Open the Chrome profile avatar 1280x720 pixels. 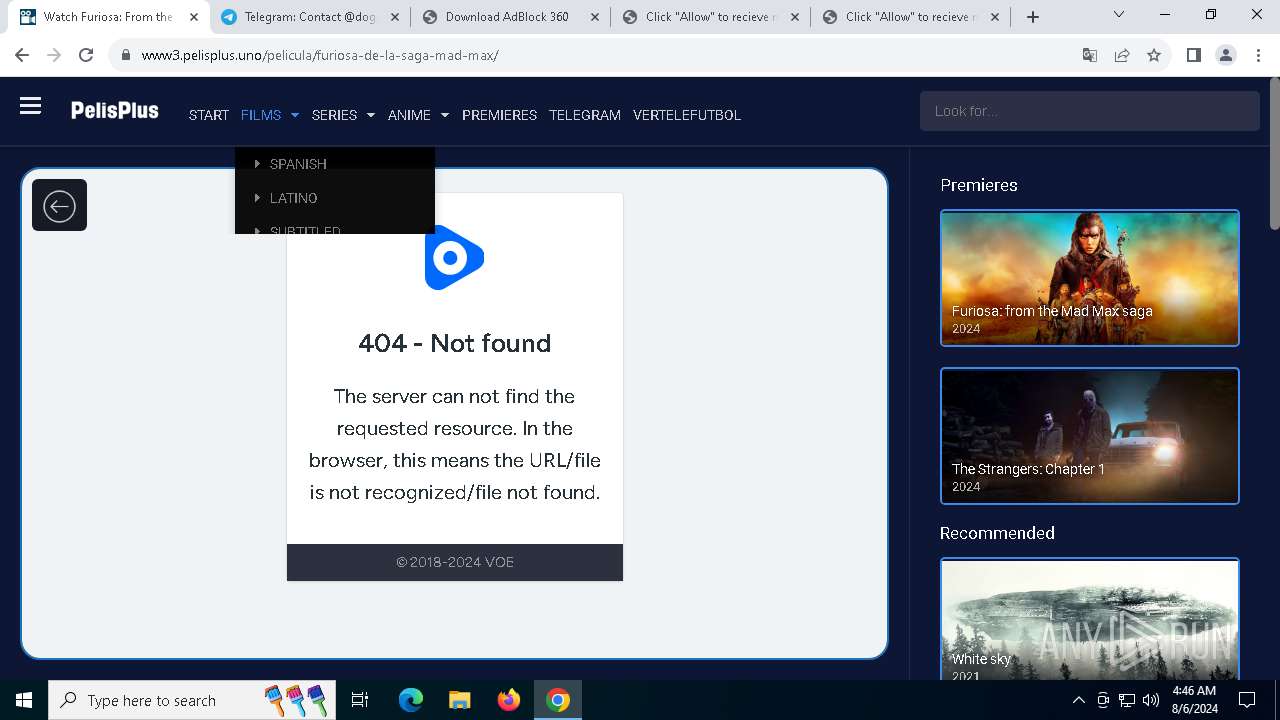pos(1226,55)
